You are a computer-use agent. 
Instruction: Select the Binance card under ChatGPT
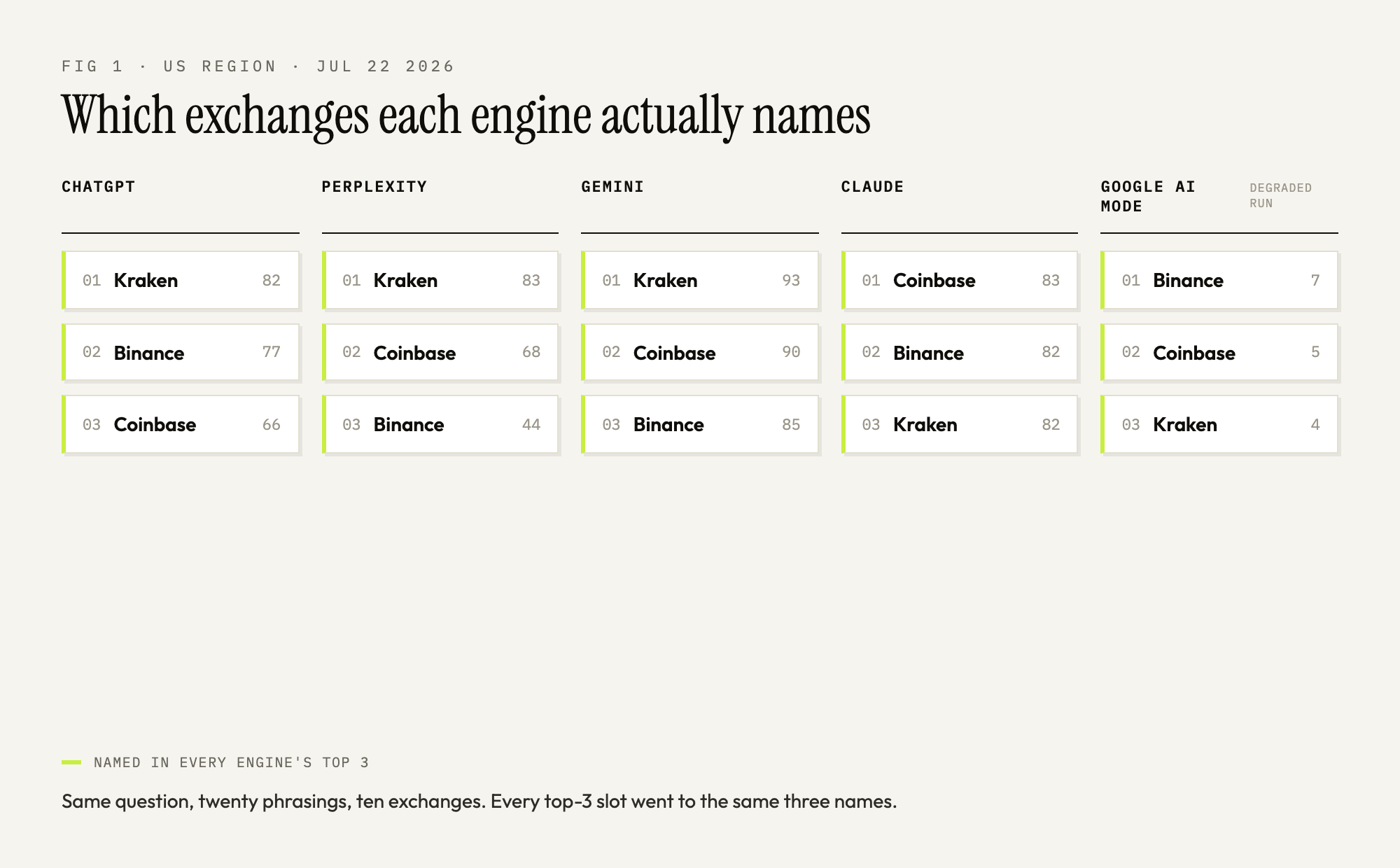[181, 352]
